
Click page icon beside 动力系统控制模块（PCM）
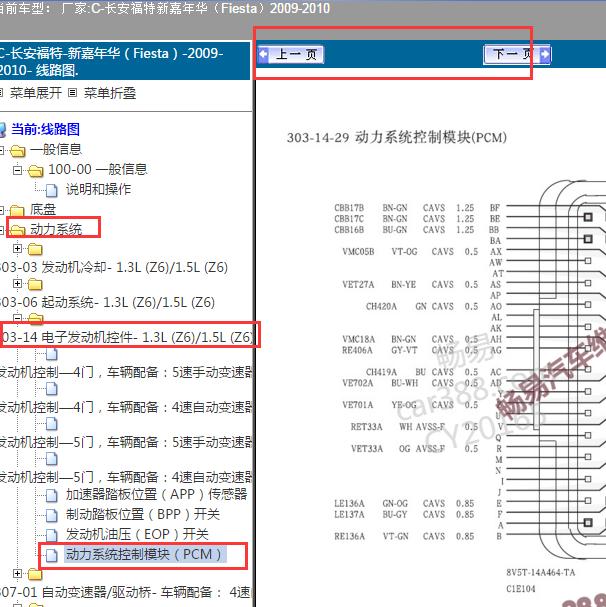52,556
